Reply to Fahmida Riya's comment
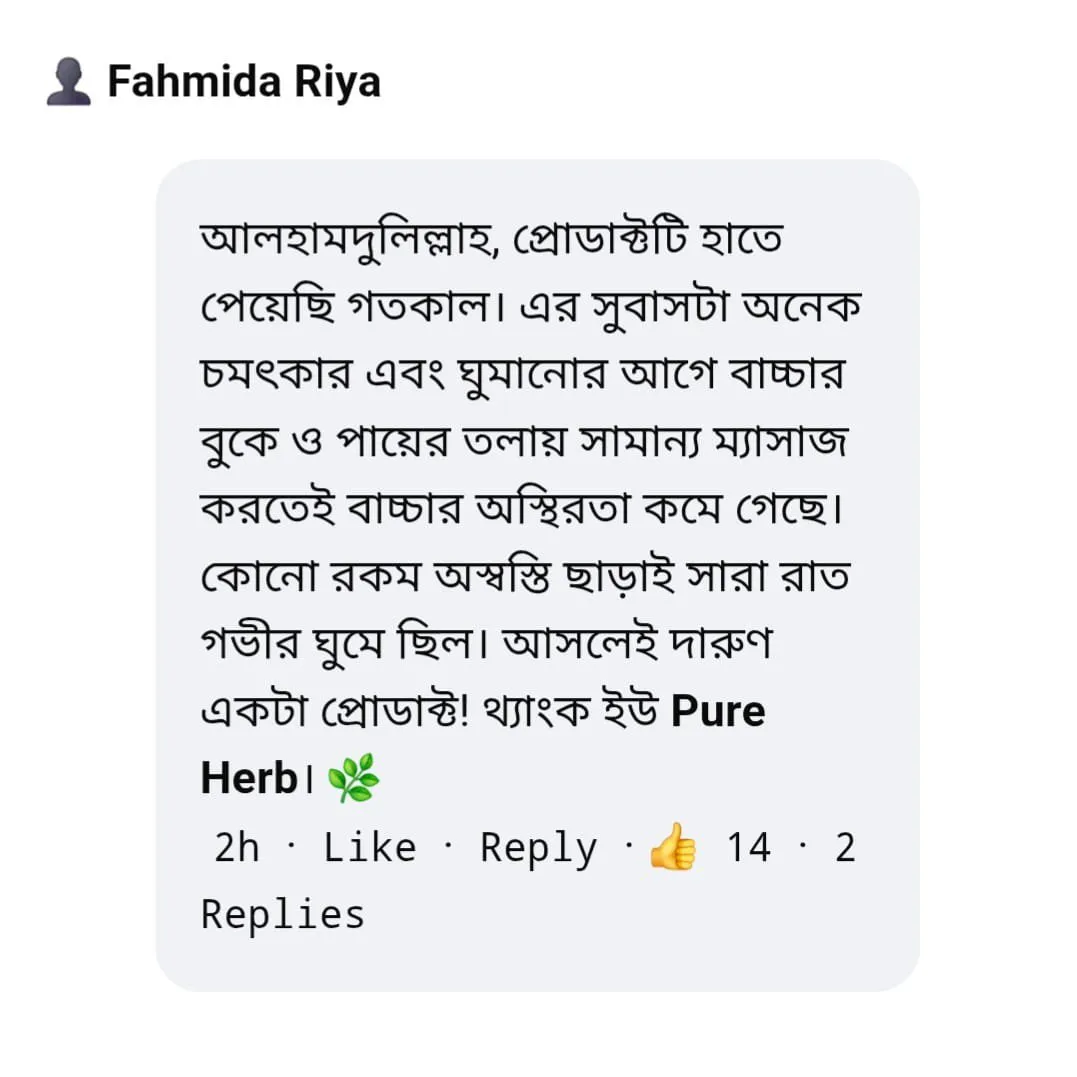Image resolution: width=1077 pixels, height=1077 pixels. point(538,849)
